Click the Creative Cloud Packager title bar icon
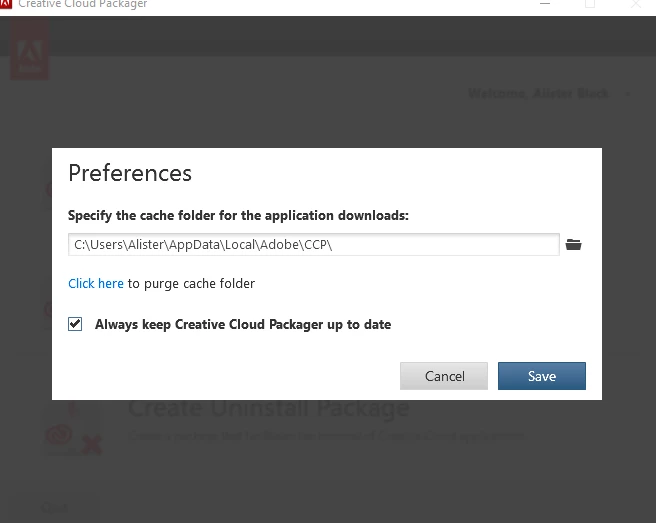This screenshot has height=523, width=656. [6, 3]
